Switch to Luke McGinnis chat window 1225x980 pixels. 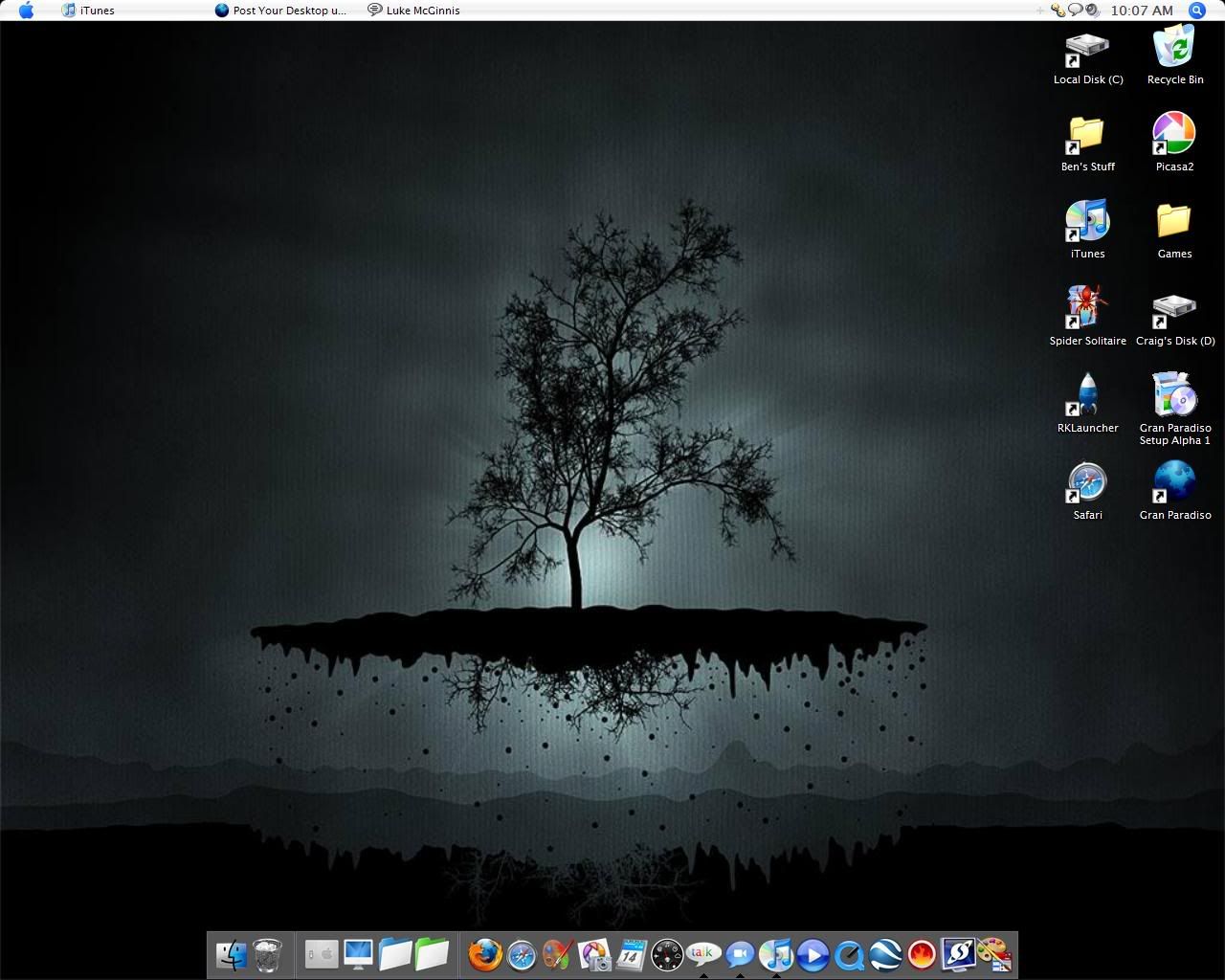click(x=413, y=11)
